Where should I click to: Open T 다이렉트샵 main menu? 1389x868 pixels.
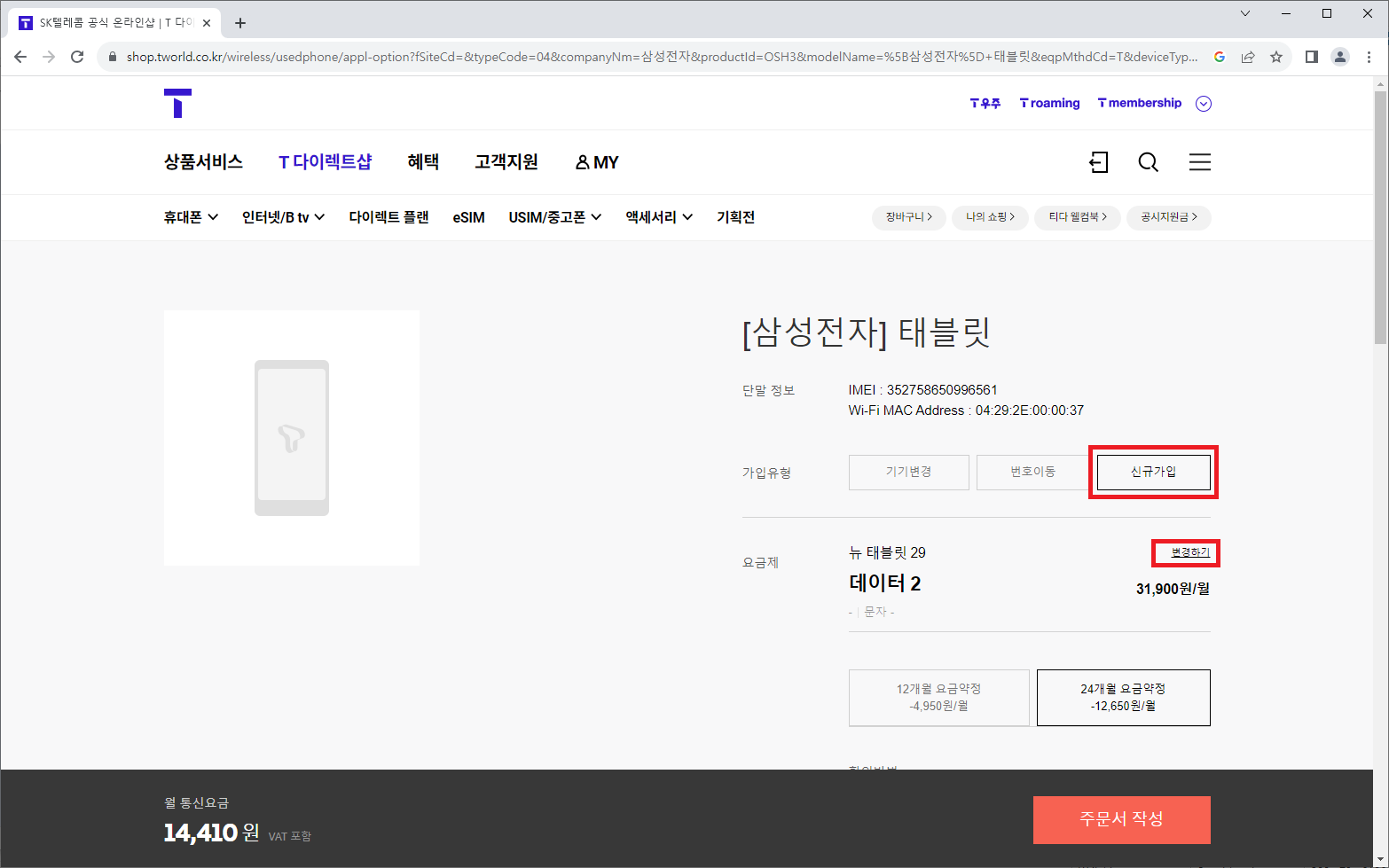326,162
